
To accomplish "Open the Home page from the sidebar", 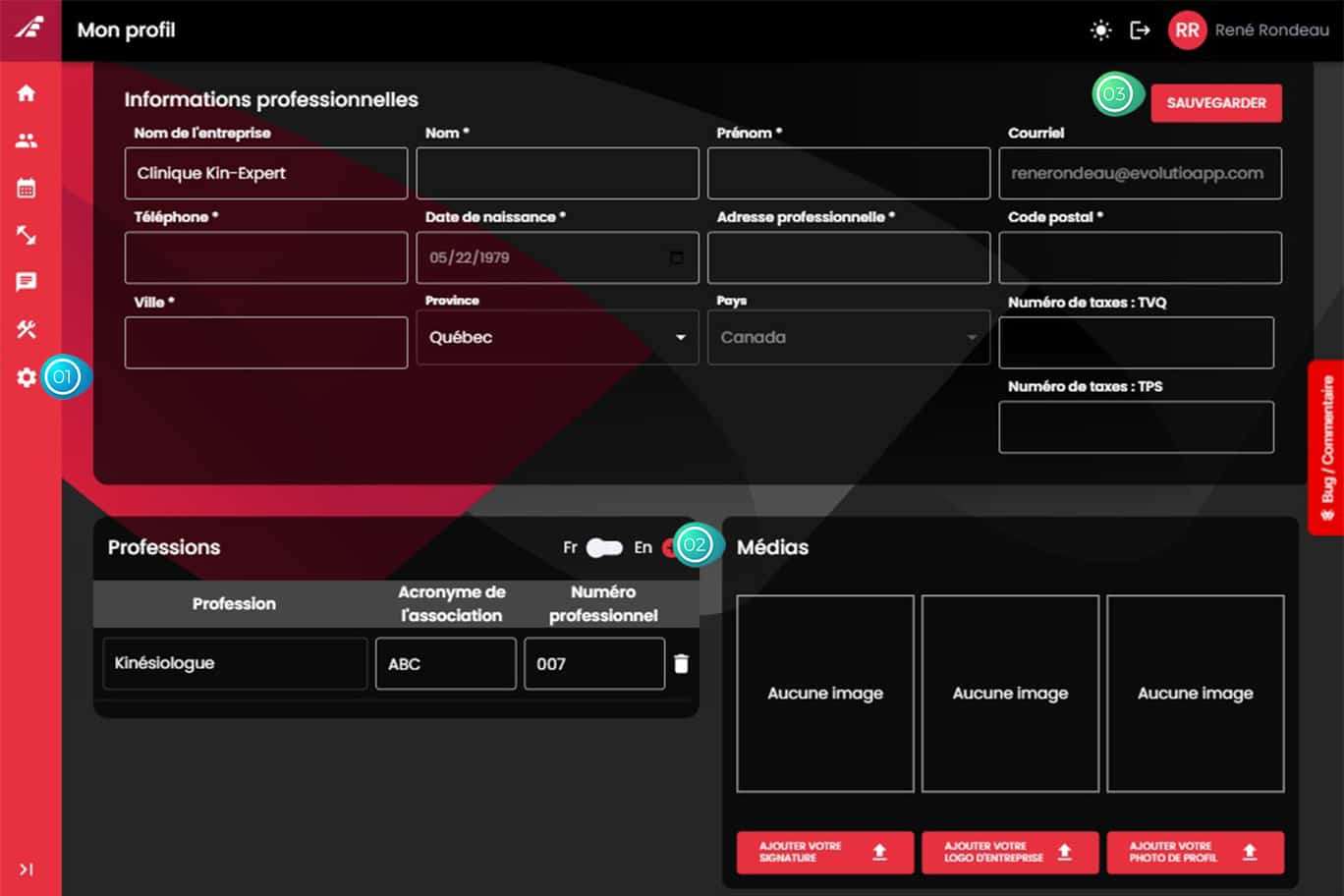I will click(x=27, y=93).
